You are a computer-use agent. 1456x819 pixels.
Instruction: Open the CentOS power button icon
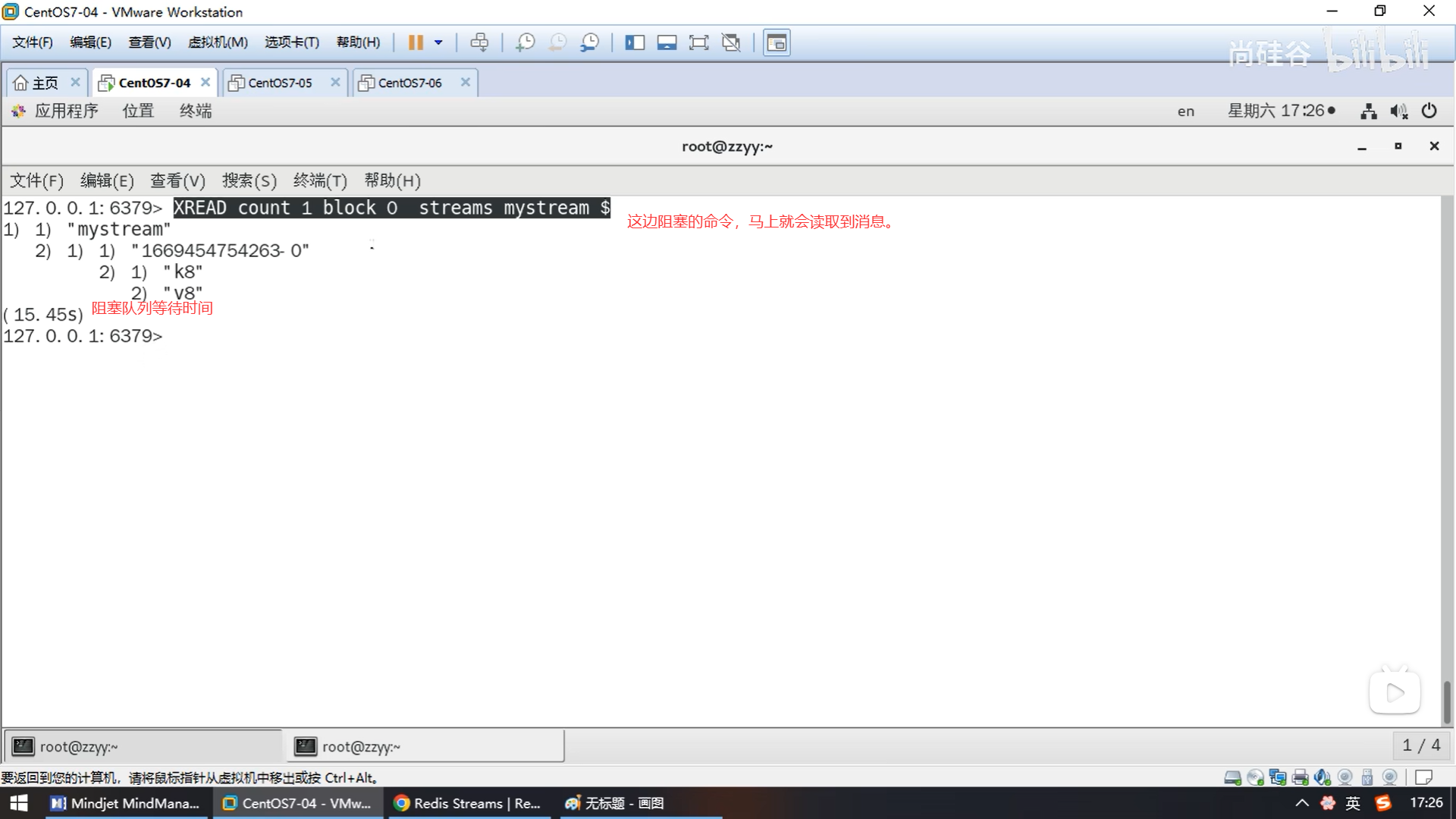tap(1429, 111)
